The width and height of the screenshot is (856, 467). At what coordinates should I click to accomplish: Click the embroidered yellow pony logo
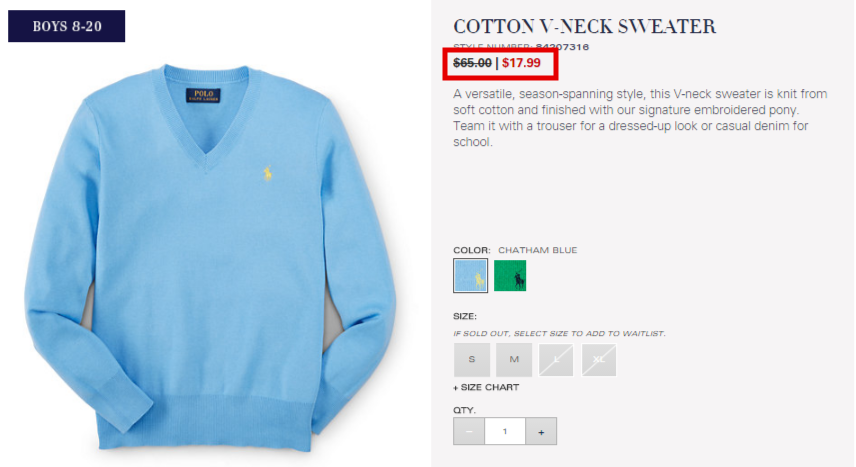coord(268,173)
